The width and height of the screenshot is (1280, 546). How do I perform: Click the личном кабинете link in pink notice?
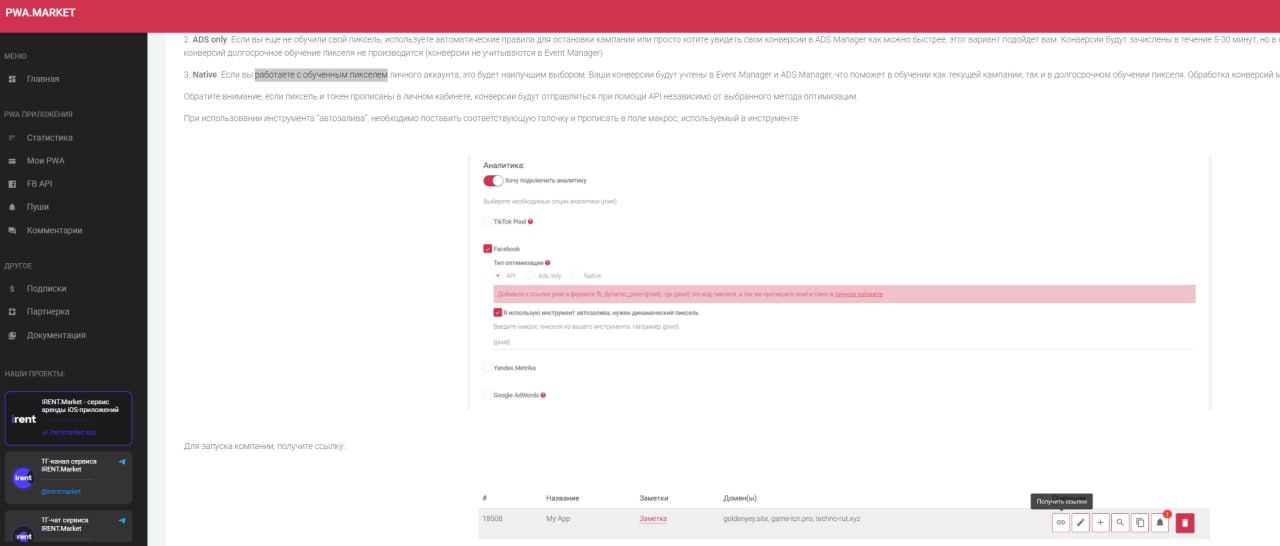858,295
